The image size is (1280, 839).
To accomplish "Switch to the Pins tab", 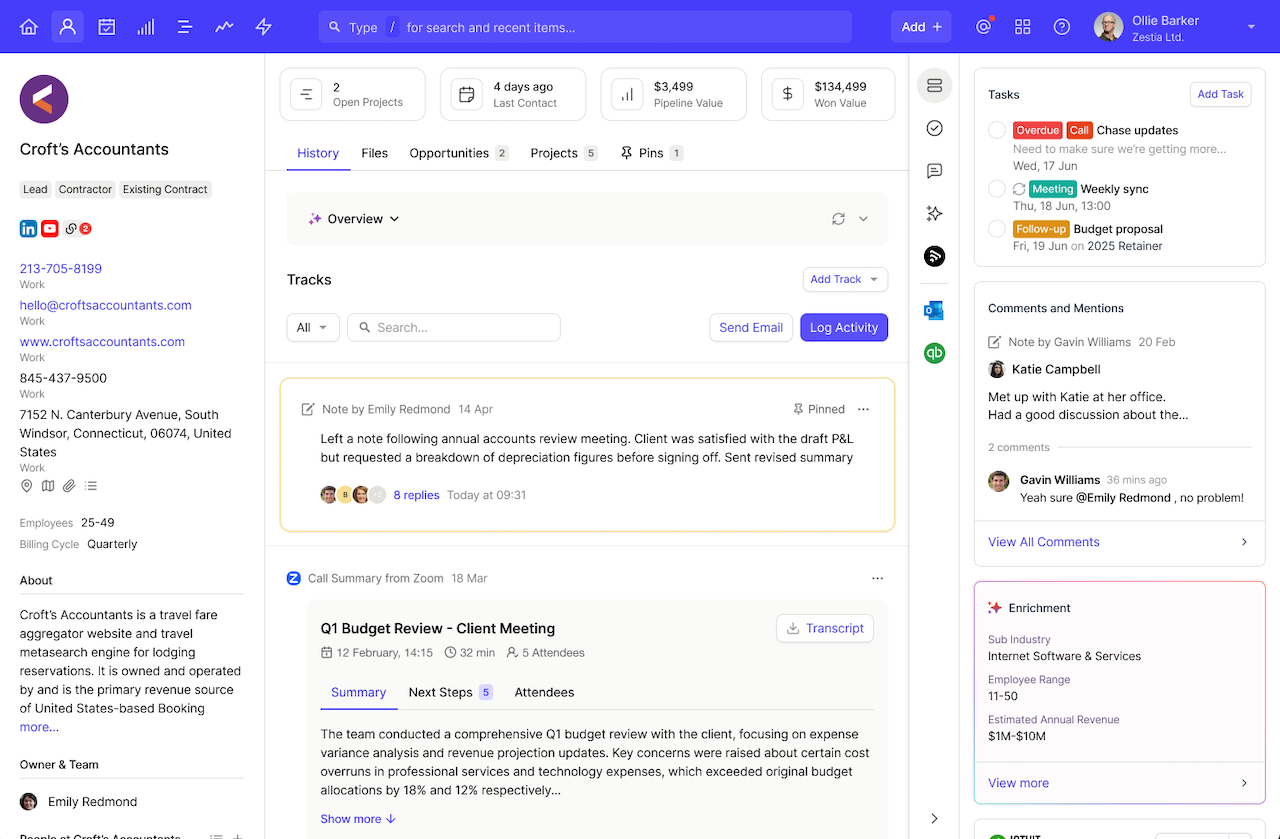I will pyautogui.click(x=651, y=153).
